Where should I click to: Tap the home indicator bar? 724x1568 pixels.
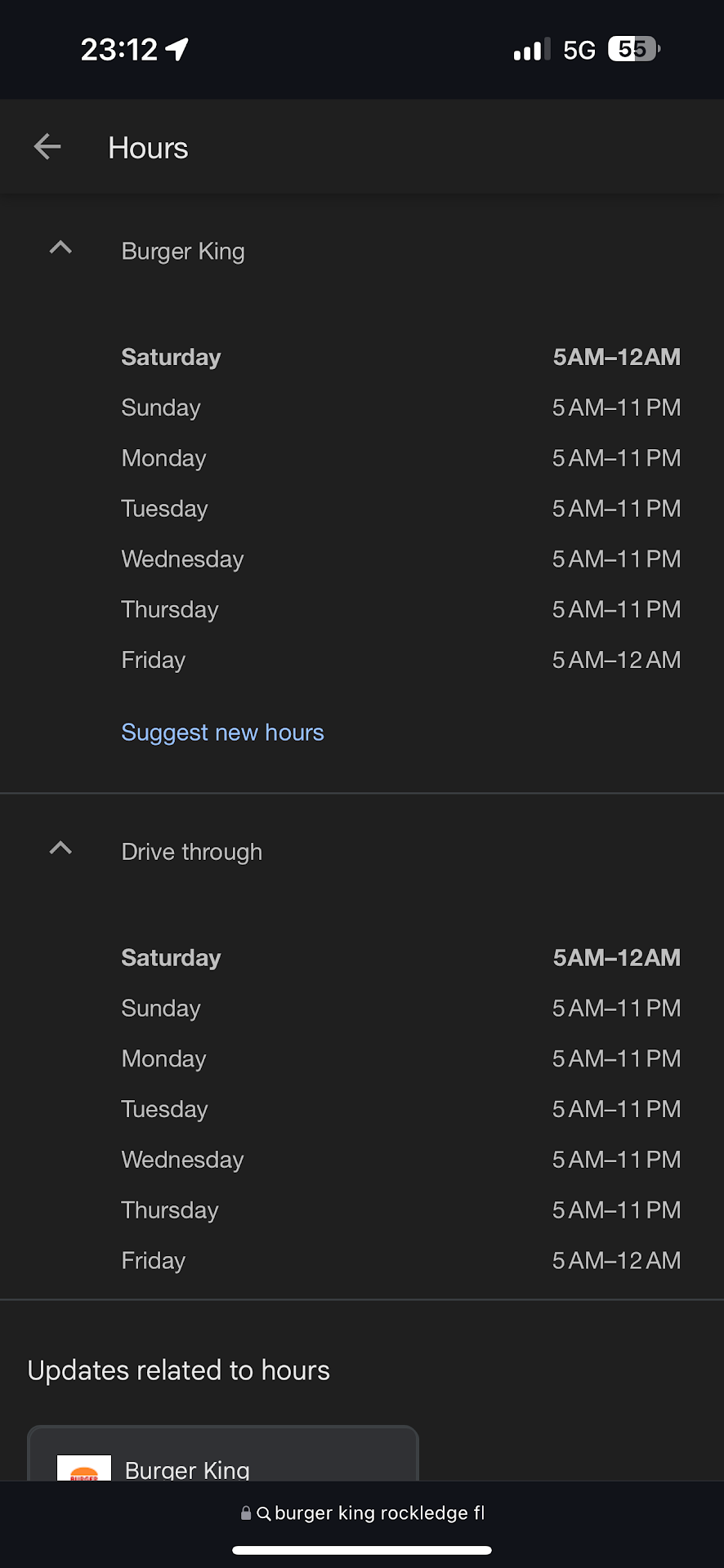(362, 1550)
